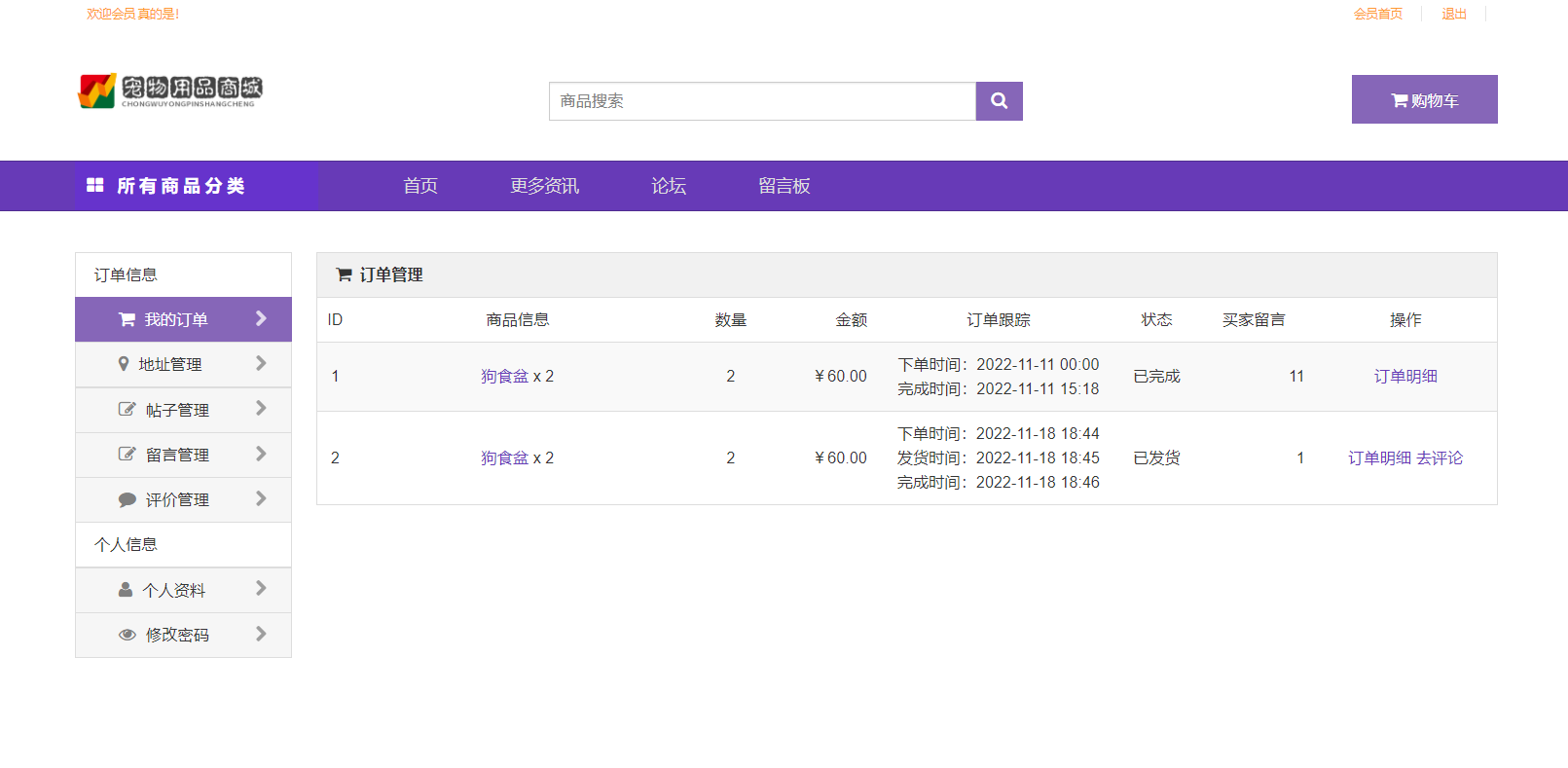
Task: Click 去评论 for order 2
Action: [x=1440, y=457]
